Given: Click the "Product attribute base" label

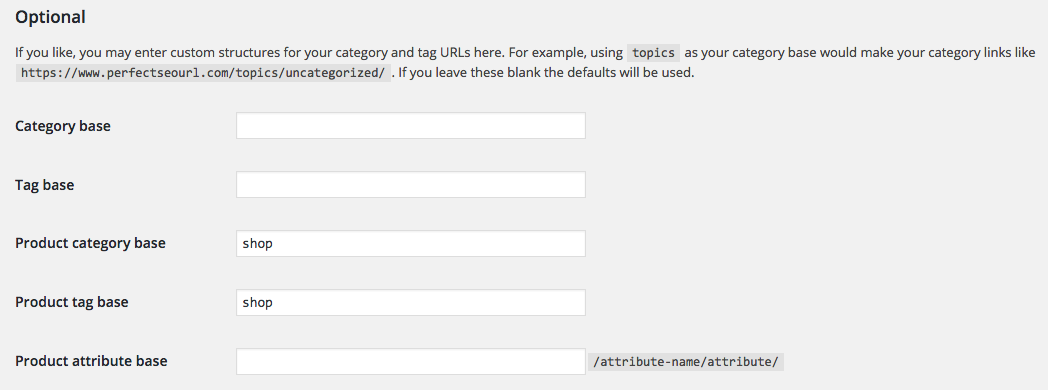Looking at the screenshot, I should click(x=91, y=361).
